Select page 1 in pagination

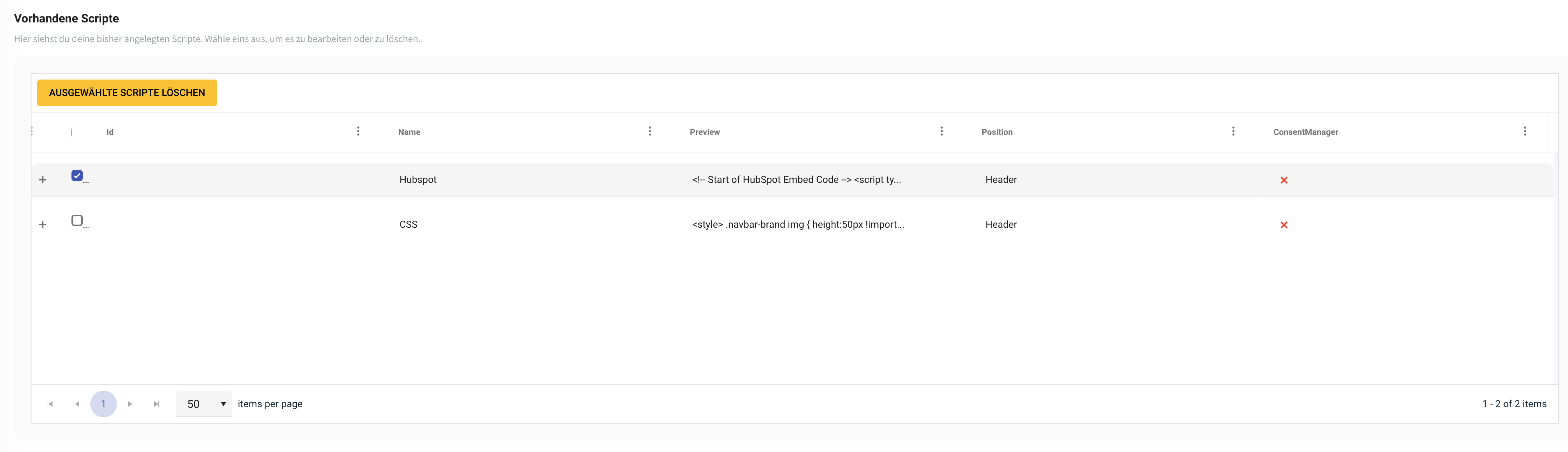tap(103, 404)
